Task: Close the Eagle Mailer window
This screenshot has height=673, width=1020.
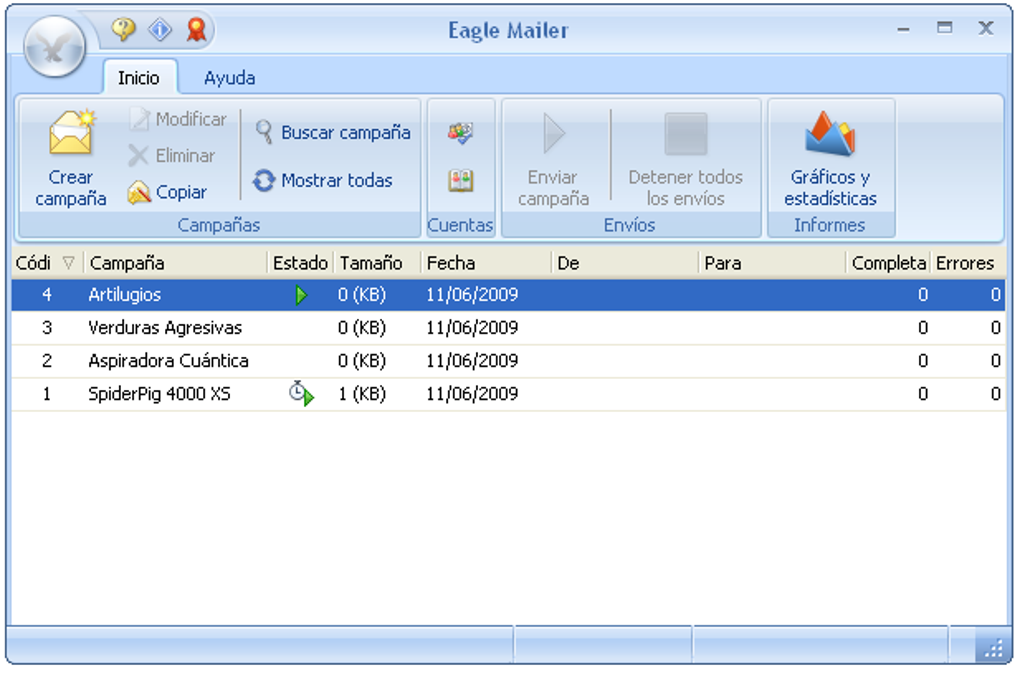Action: coord(986,28)
